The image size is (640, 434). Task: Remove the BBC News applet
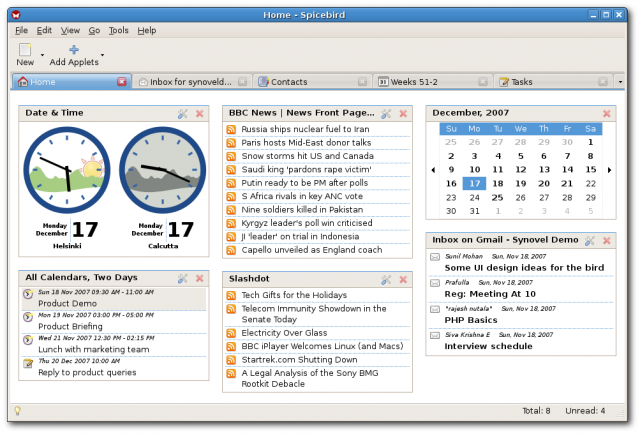point(403,114)
